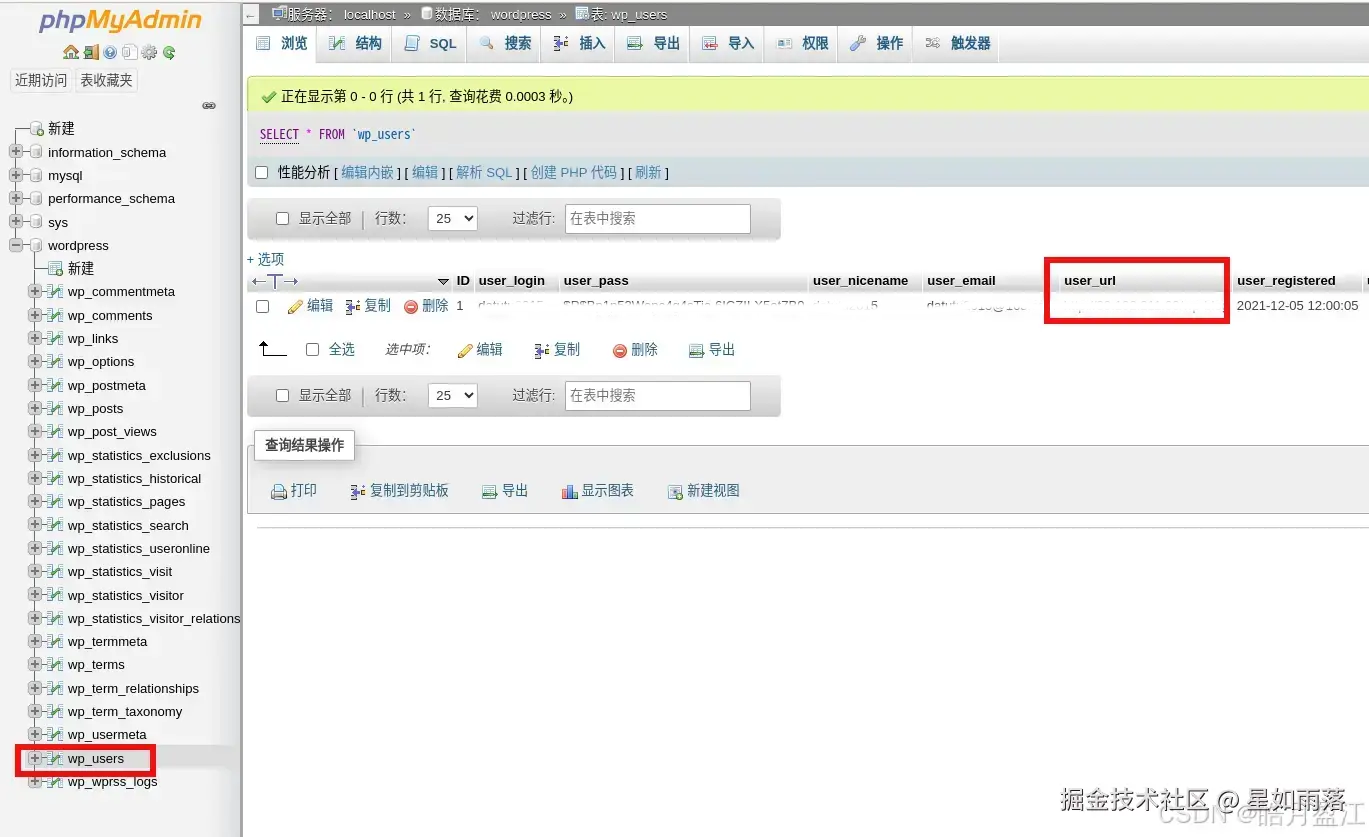Open the upper 行数 25 dropdown
Screen dimensions: 1369x837
tap(452, 218)
